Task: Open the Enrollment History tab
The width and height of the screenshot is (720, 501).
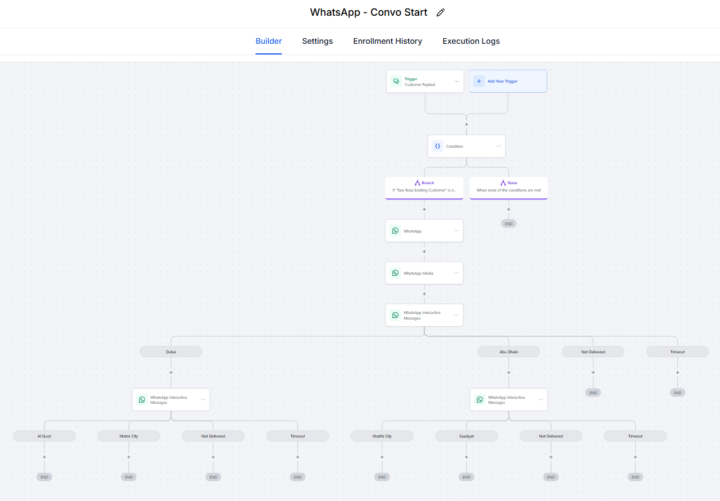Action: point(387,41)
